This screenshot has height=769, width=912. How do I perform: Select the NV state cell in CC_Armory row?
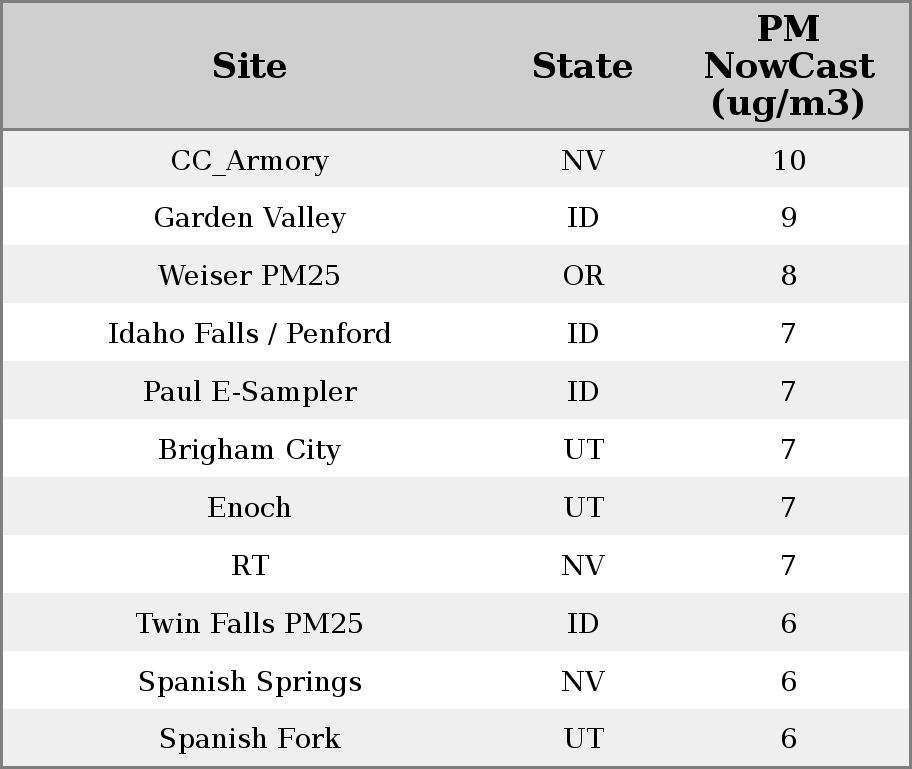583,161
